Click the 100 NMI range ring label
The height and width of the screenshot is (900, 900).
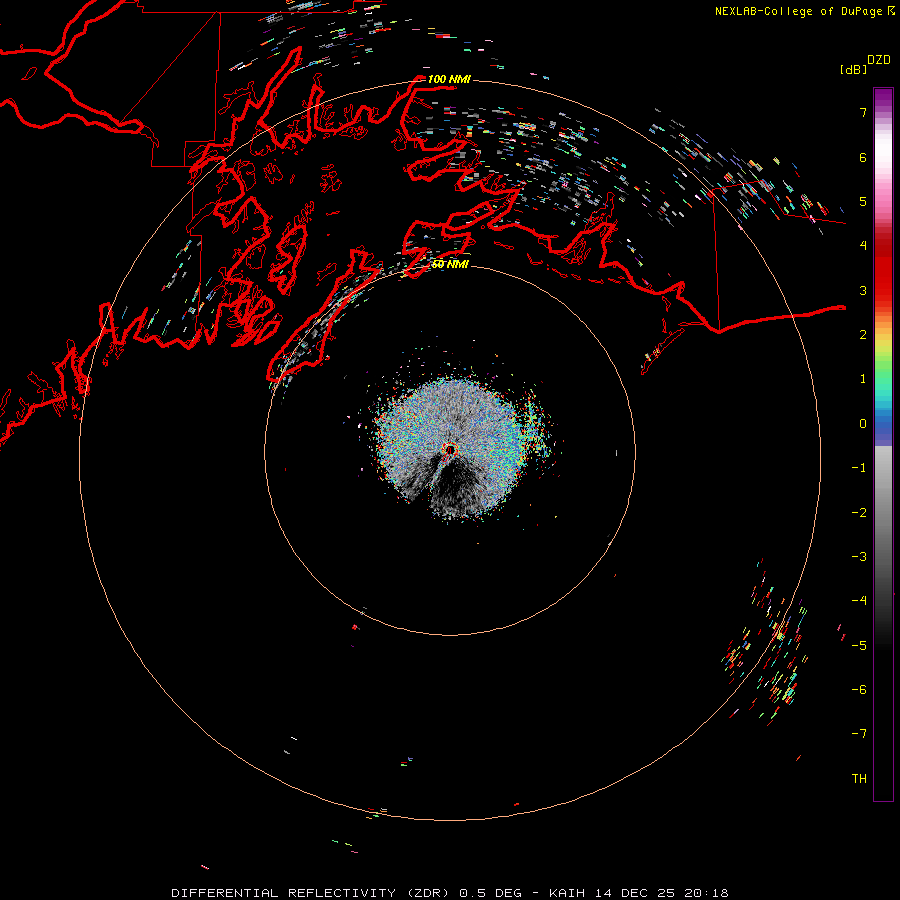click(x=449, y=79)
